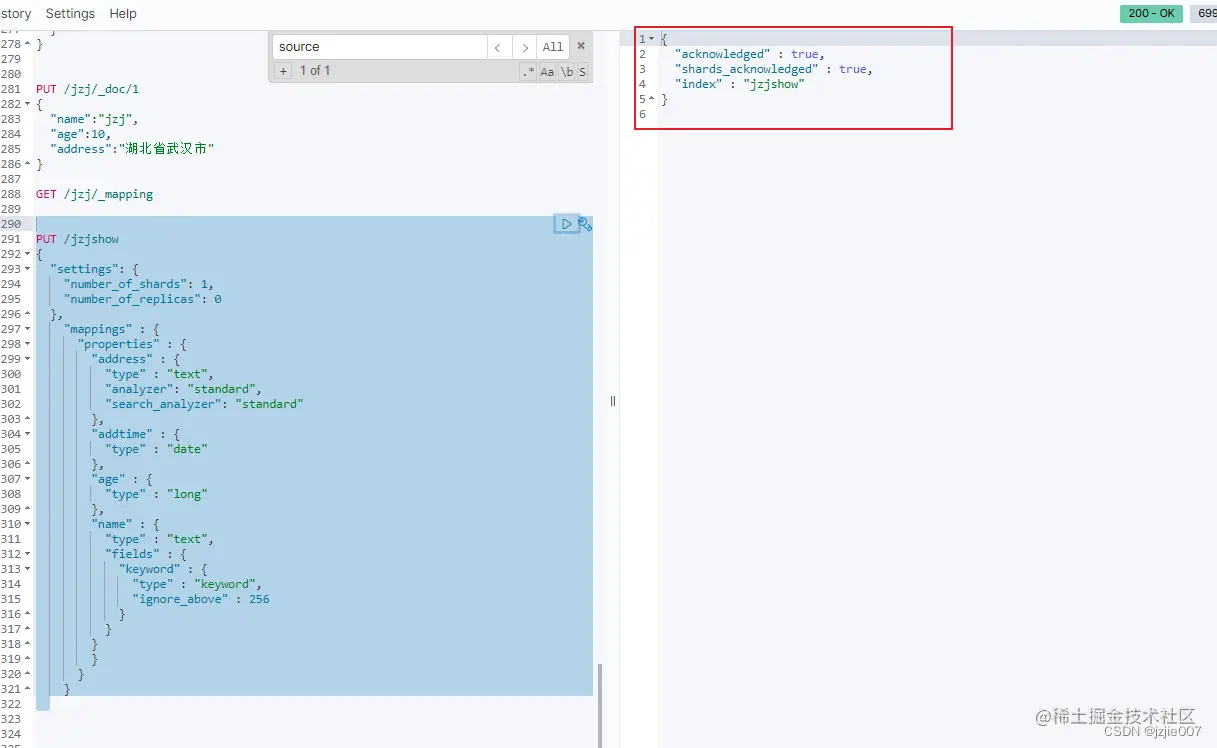The image size is (1217, 748).
Task: Click the PUT /jzj/_doc/1 request line
Action: pos(87,89)
